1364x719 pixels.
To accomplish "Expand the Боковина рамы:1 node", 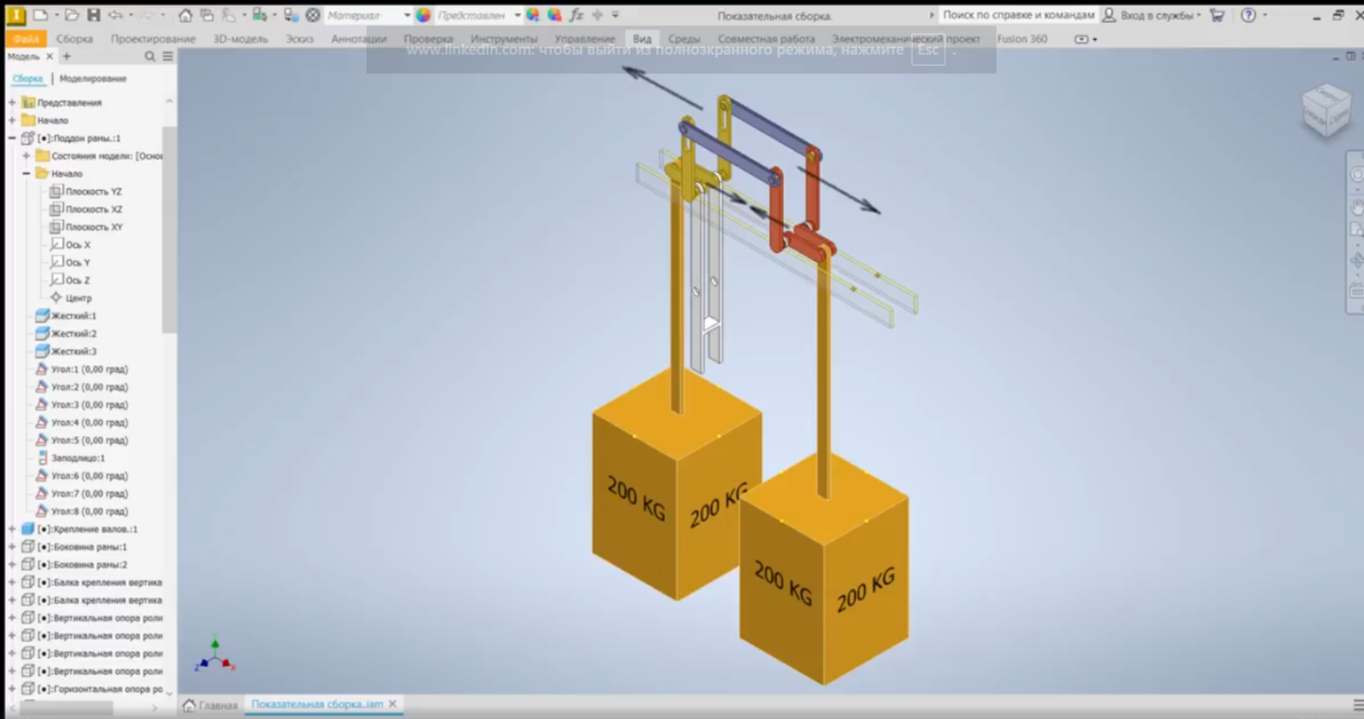I will 12,547.
